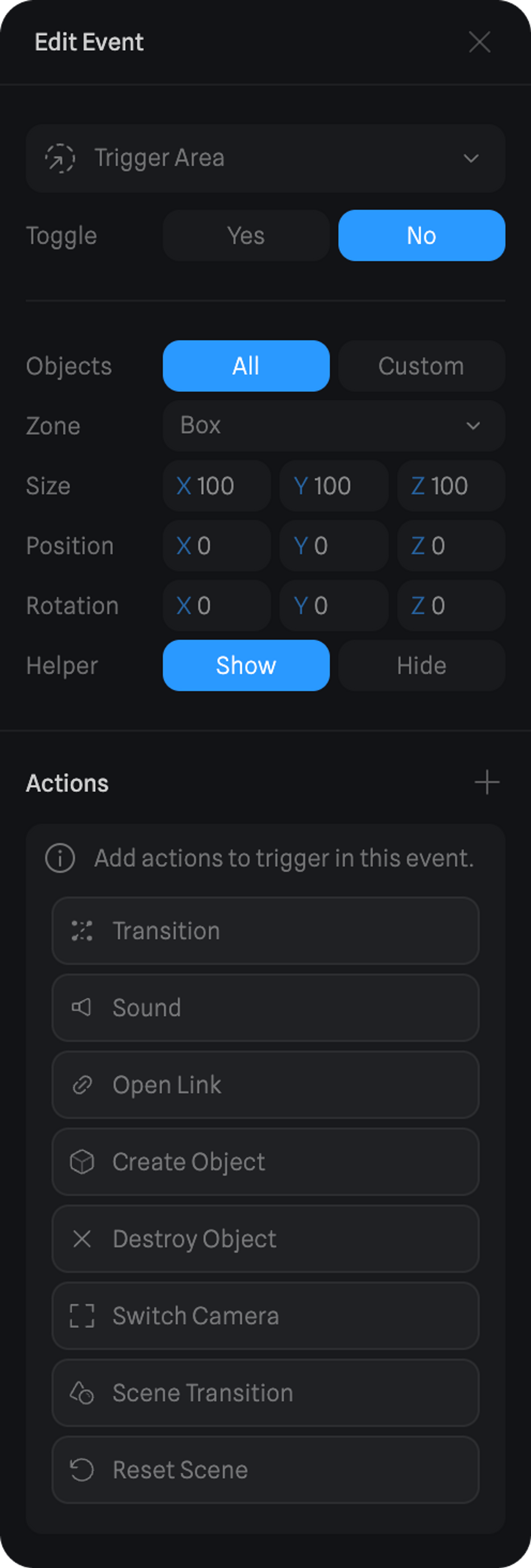
Task: Open the Trigger Area event type dropdown
Action: tap(265, 158)
